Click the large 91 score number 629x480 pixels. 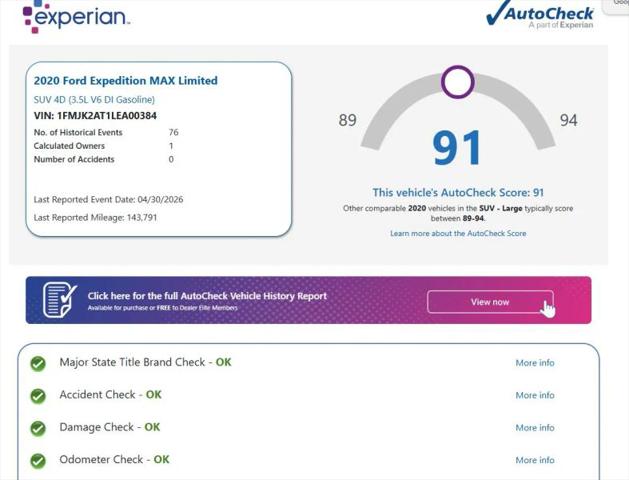457,148
